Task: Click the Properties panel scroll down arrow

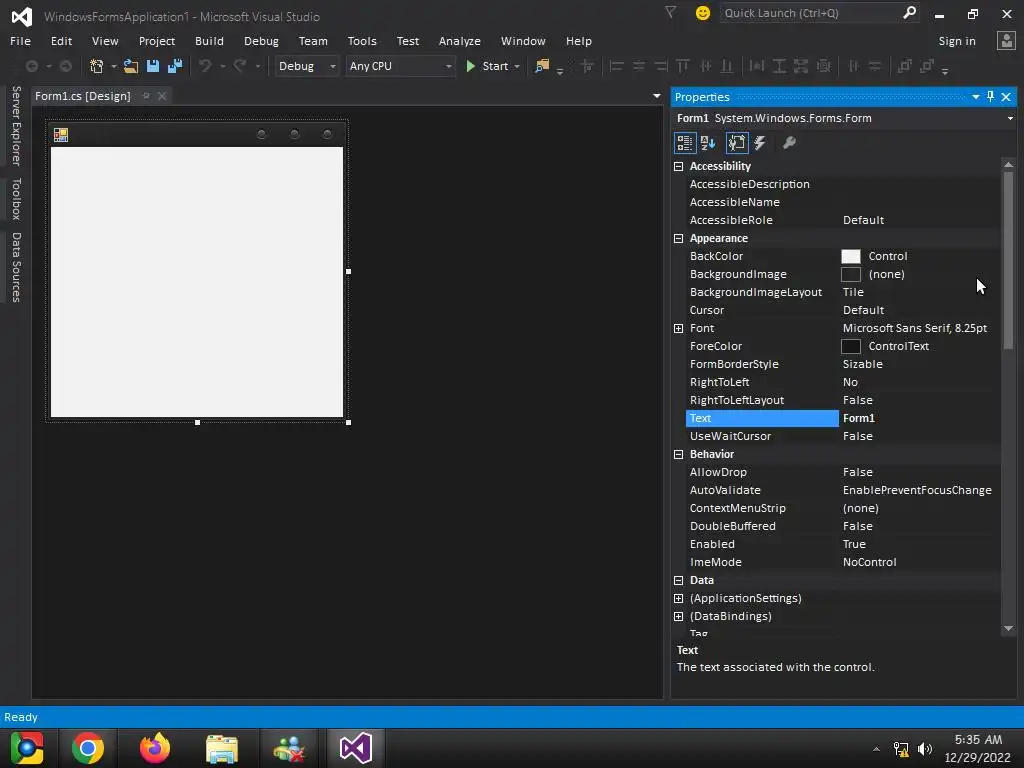Action: point(1008,628)
